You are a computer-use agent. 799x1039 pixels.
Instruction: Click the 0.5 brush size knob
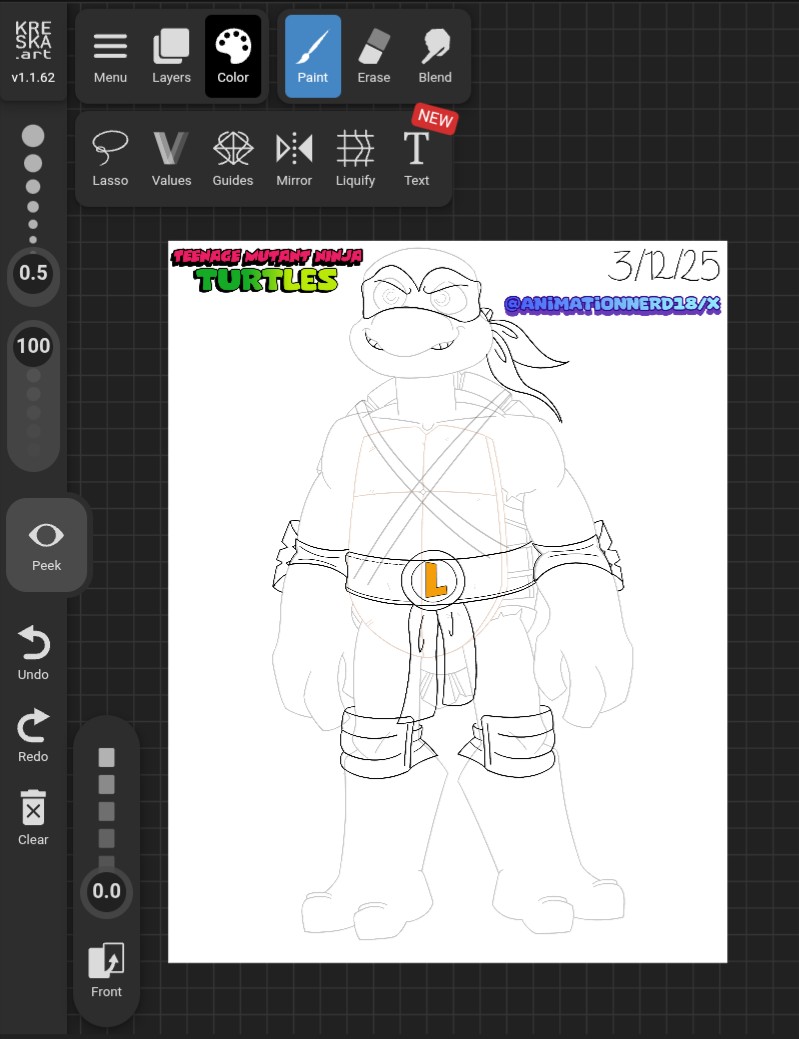33,273
